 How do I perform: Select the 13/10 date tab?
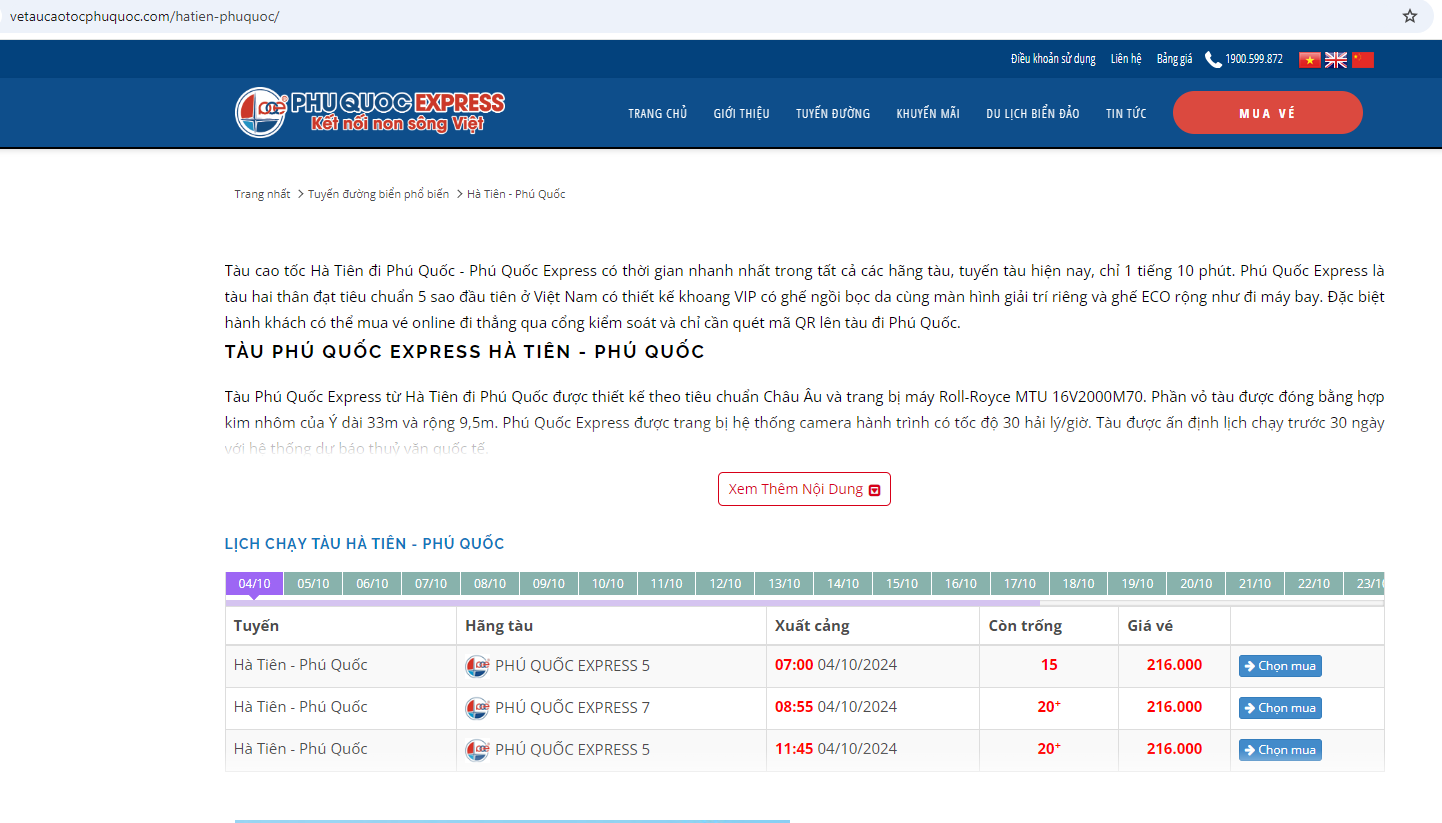[x=785, y=584]
